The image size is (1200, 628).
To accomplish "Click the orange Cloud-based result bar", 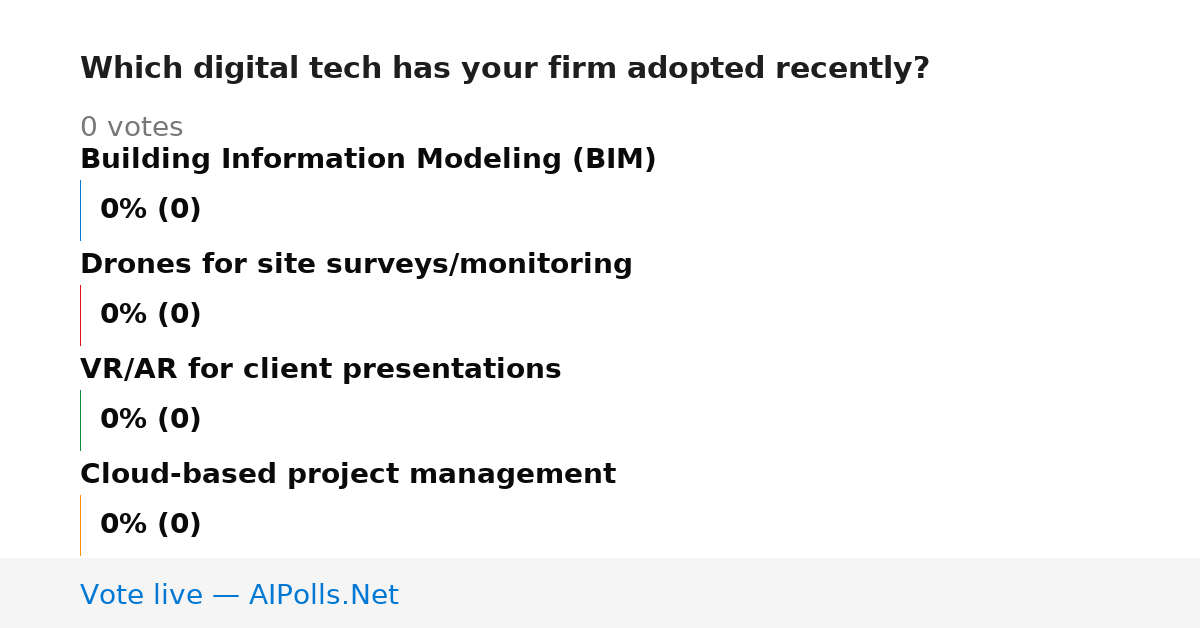I will [x=80, y=525].
